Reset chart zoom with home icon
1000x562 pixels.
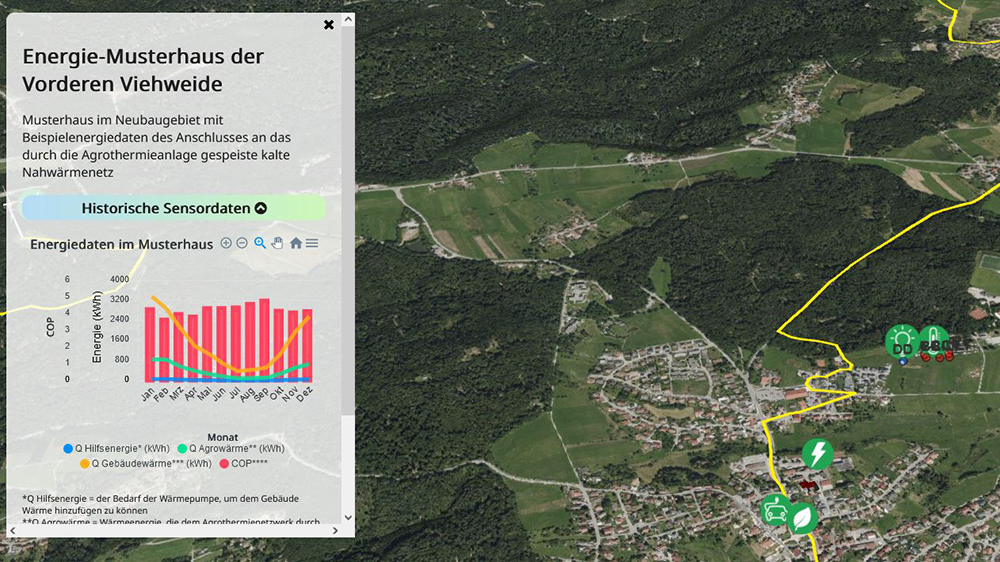(296, 243)
